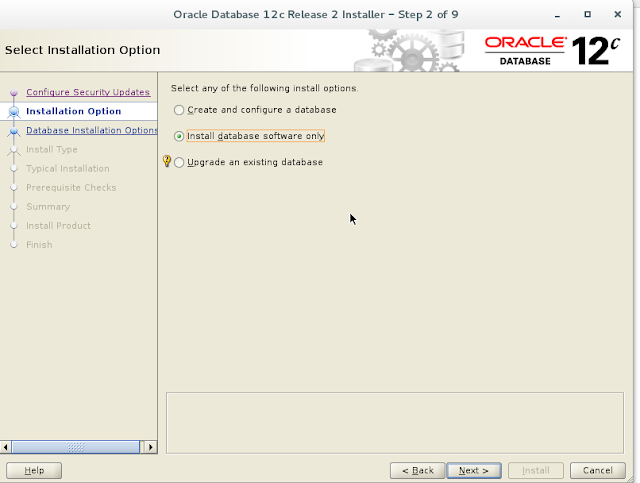Click the Configure Security Updates step bullet icon
The width and height of the screenshot is (640, 483).
click(x=14, y=93)
